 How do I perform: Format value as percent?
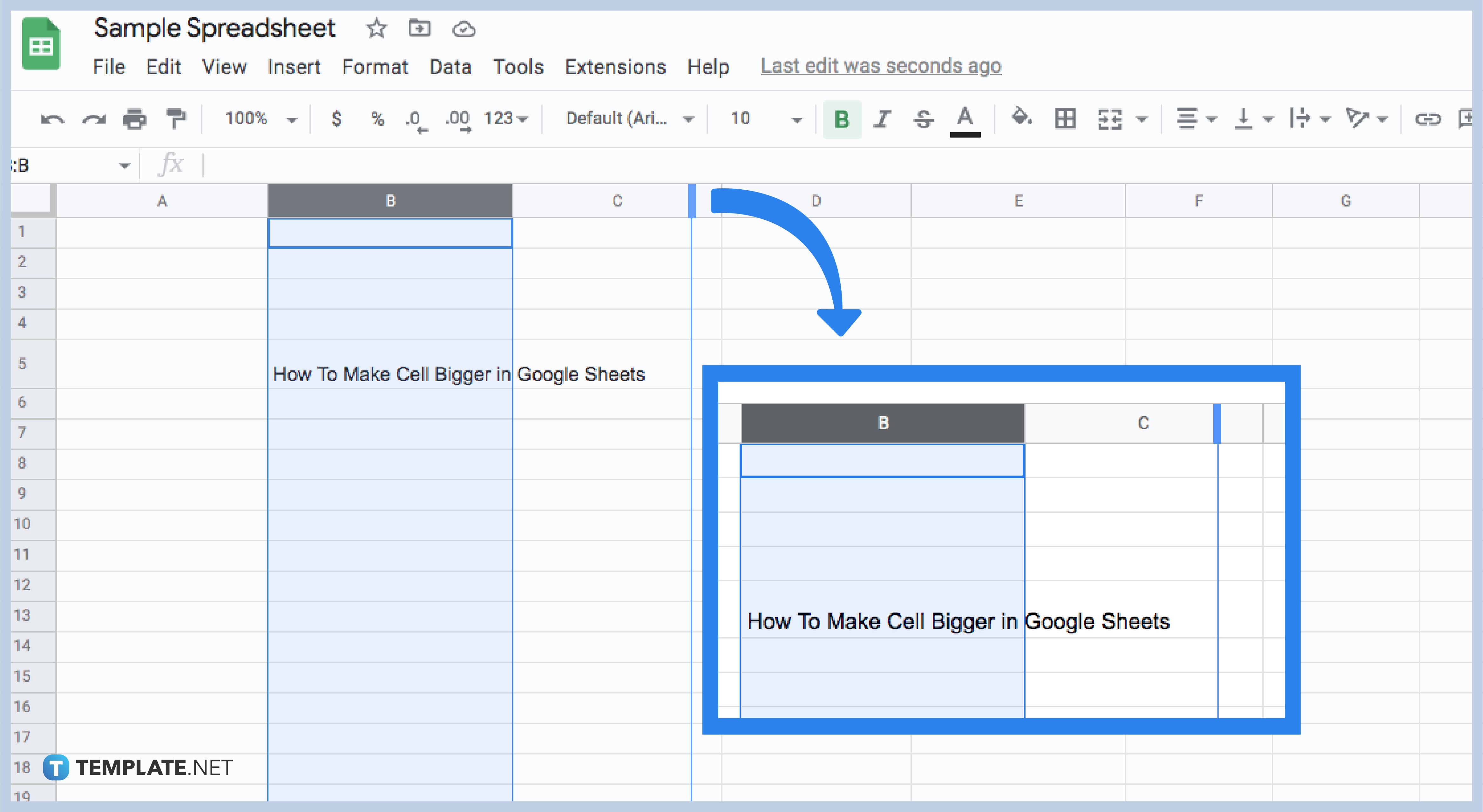[378, 119]
